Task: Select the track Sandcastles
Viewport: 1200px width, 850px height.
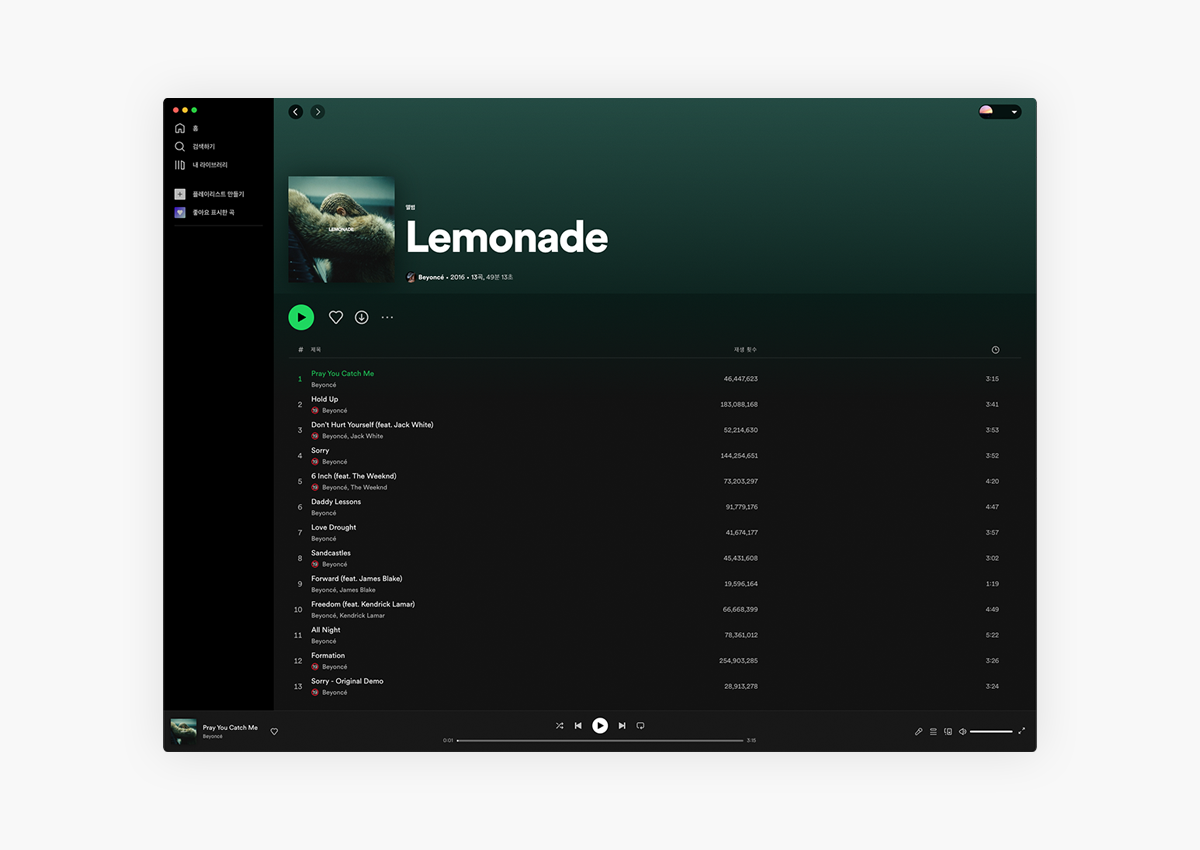Action: pos(331,553)
